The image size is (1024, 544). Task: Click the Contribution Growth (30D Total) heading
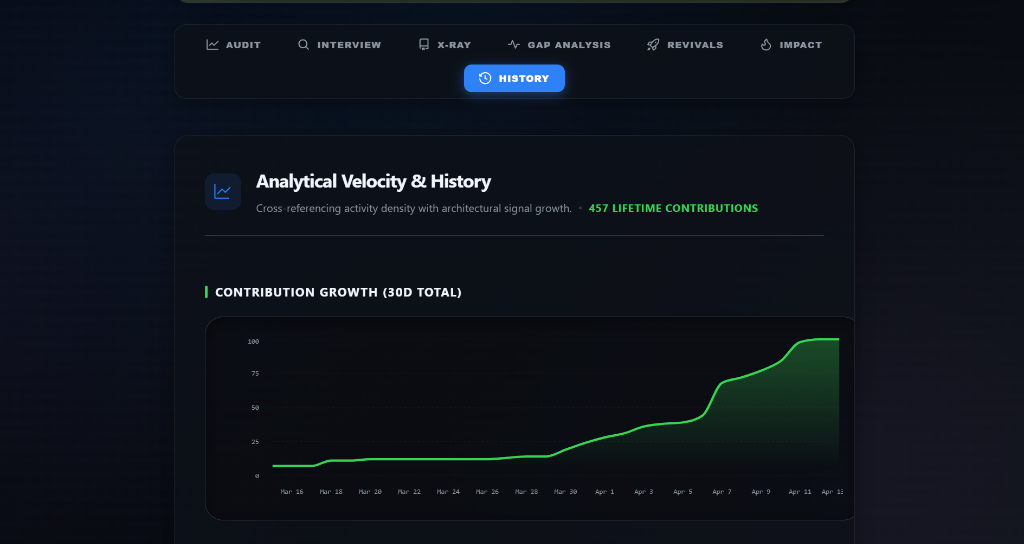coord(338,293)
